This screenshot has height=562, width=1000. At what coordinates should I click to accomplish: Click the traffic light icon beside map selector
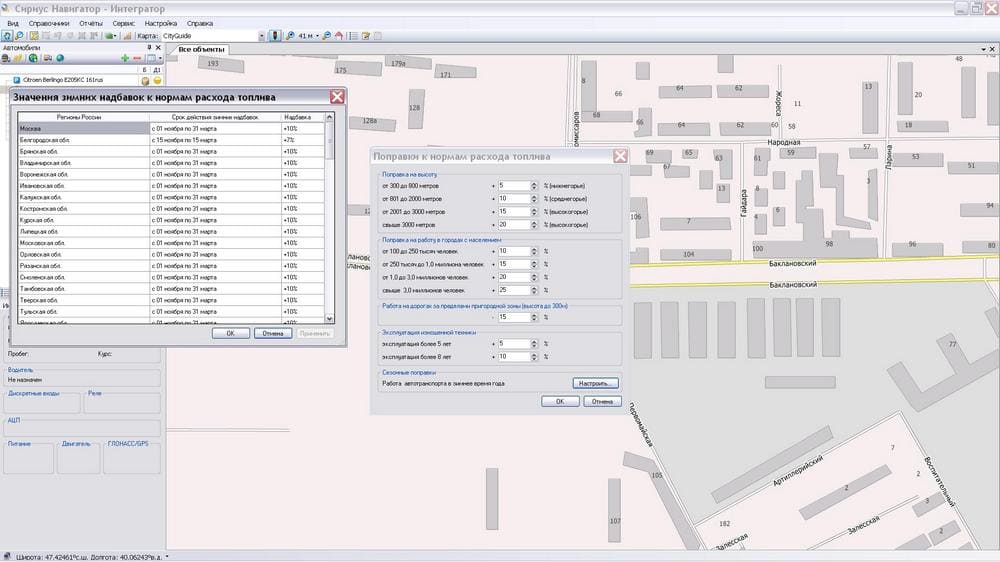pyautogui.click(x=274, y=35)
